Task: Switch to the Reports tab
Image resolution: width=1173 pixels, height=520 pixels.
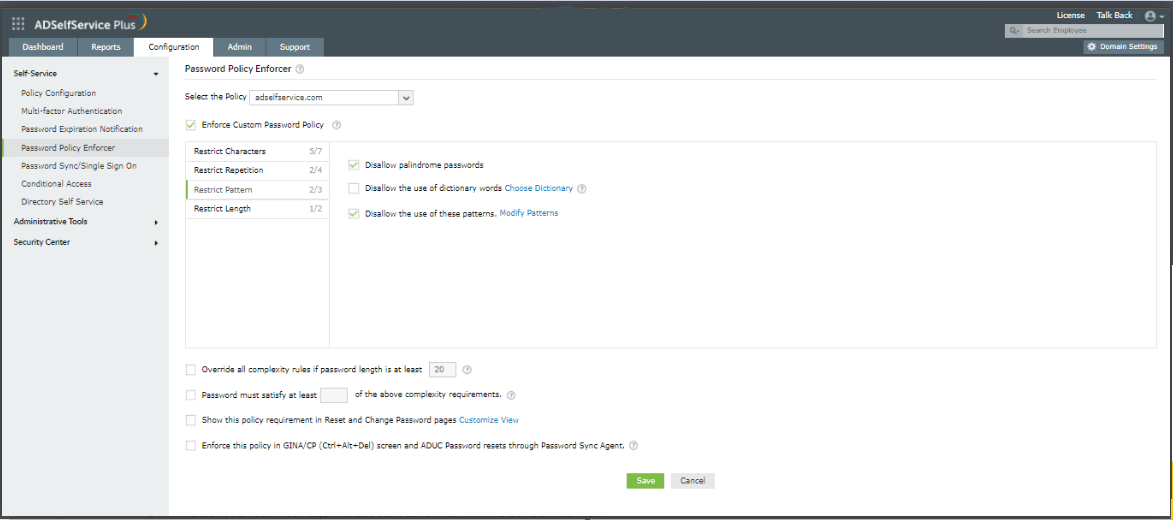Action: pos(105,47)
